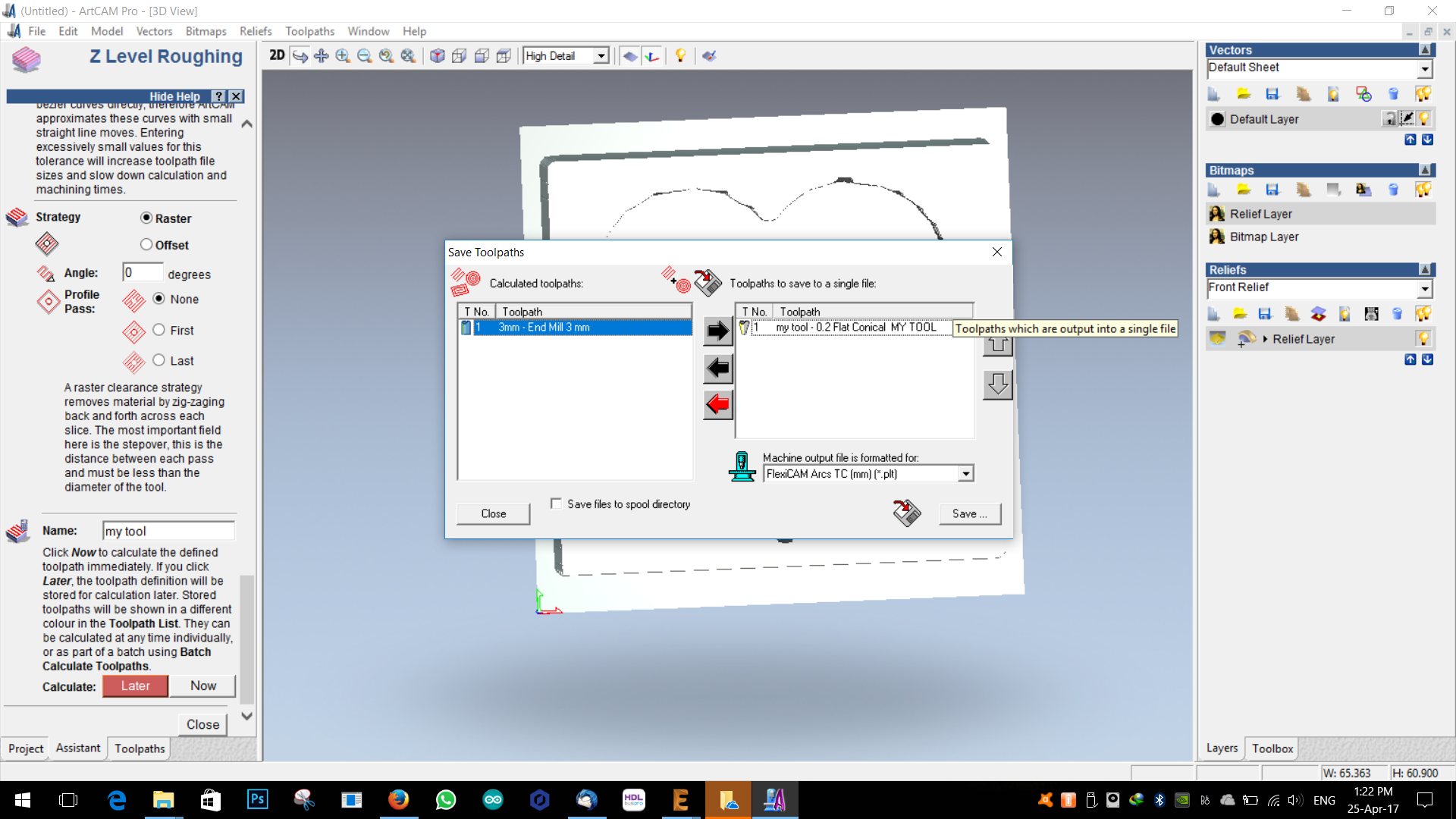
Task: Open the Vectors menu
Action: [x=154, y=31]
